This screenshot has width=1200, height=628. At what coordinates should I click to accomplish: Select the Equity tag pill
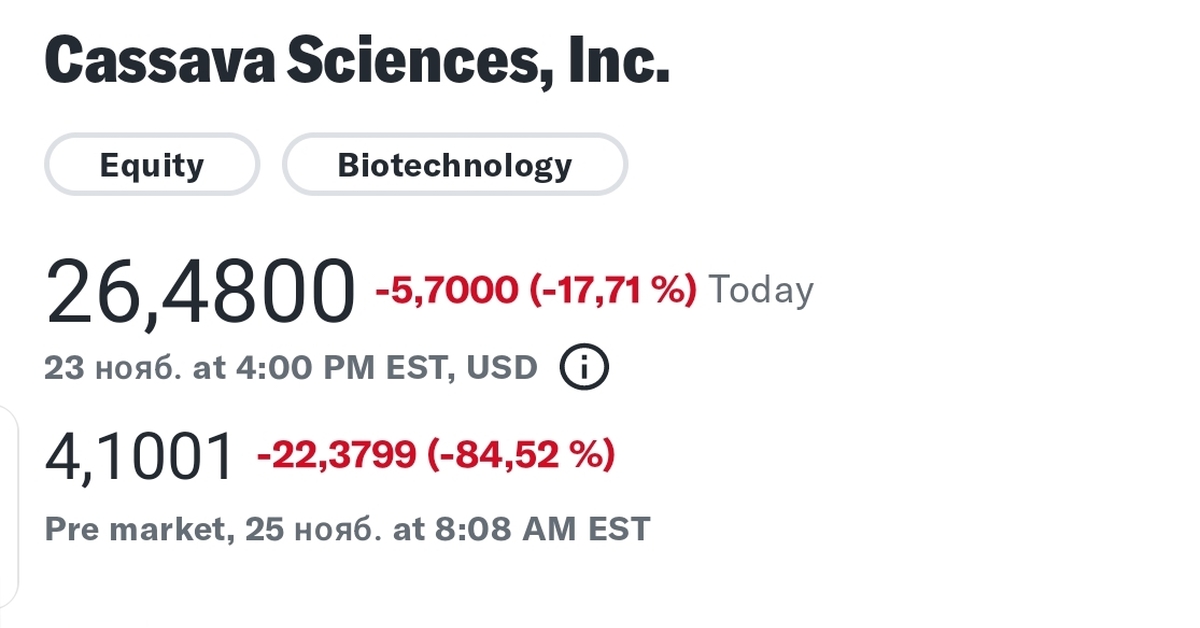coord(152,165)
